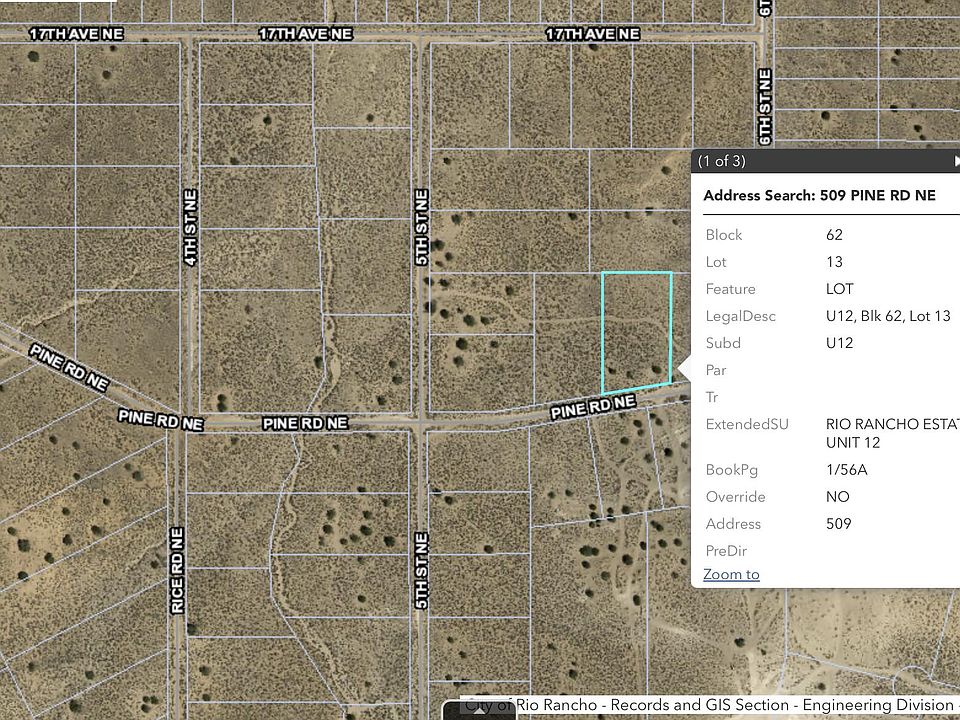Click the LegalDesc value U12, Blk 62, Lot 13
The width and height of the screenshot is (960, 720).
[888, 316]
